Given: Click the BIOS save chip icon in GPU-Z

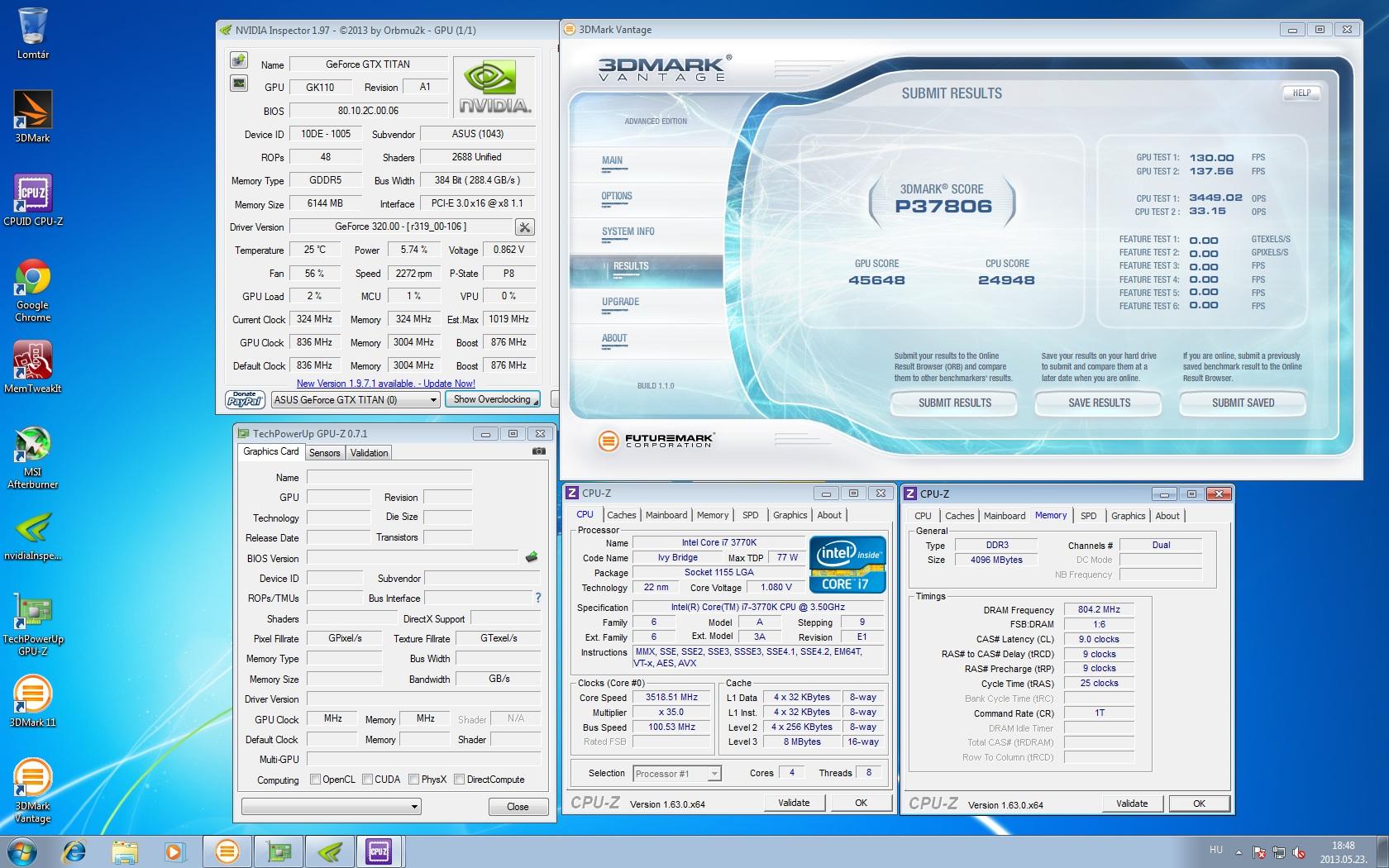Looking at the screenshot, I should coord(532,557).
